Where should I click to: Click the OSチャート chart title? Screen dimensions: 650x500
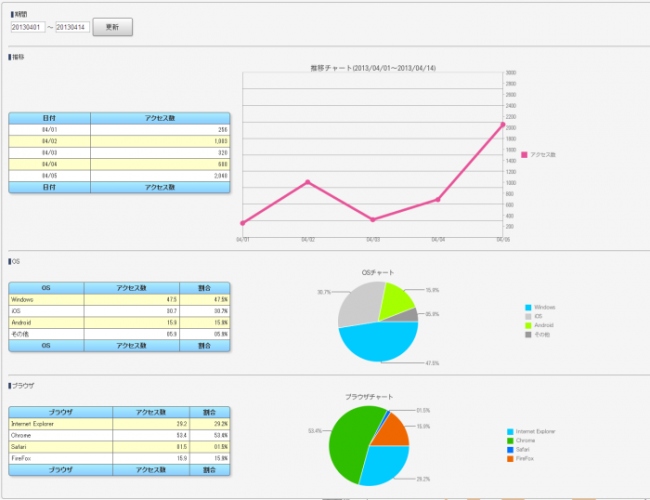tap(378, 272)
